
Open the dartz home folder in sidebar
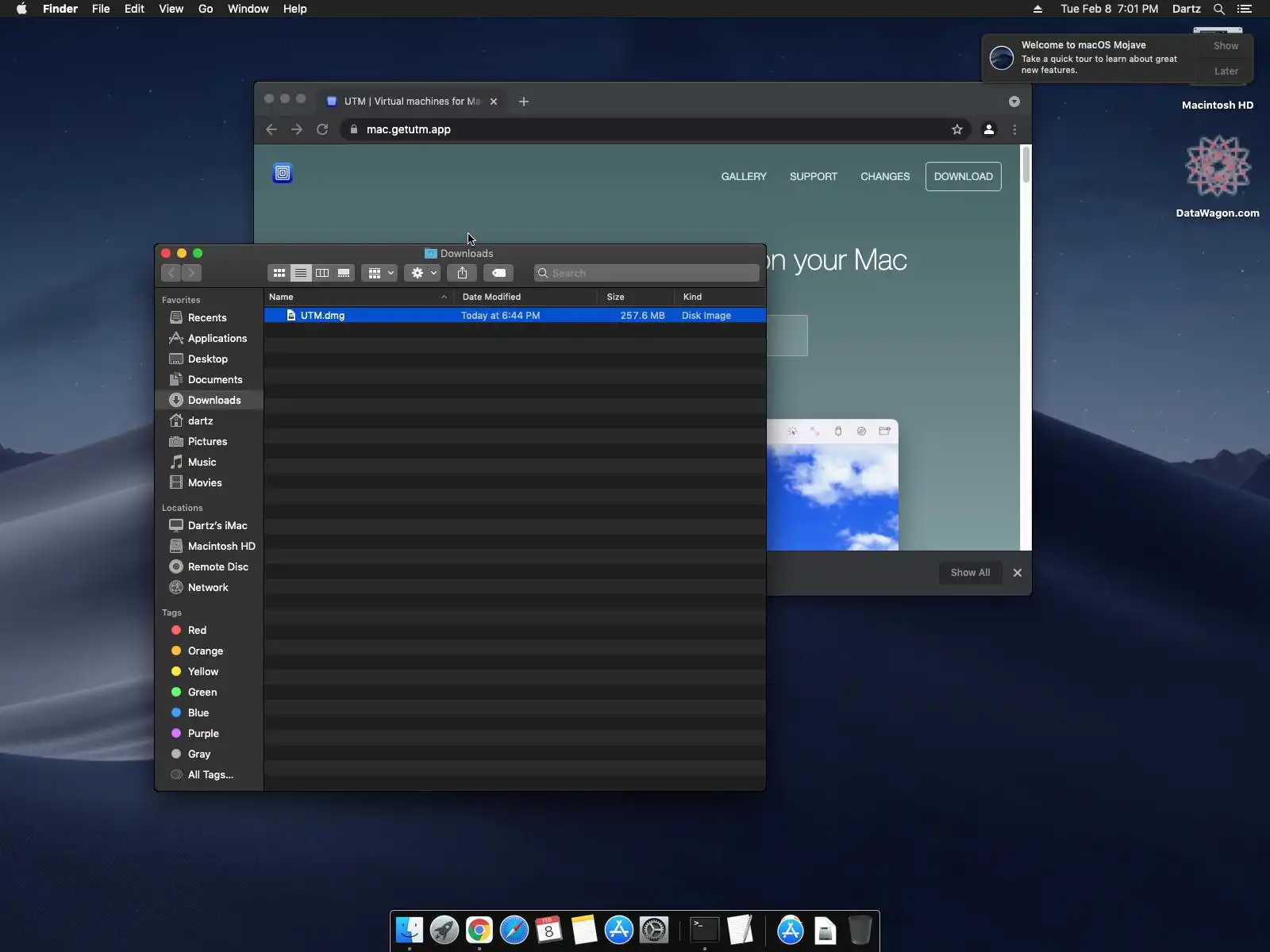pyautogui.click(x=208, y=420)
